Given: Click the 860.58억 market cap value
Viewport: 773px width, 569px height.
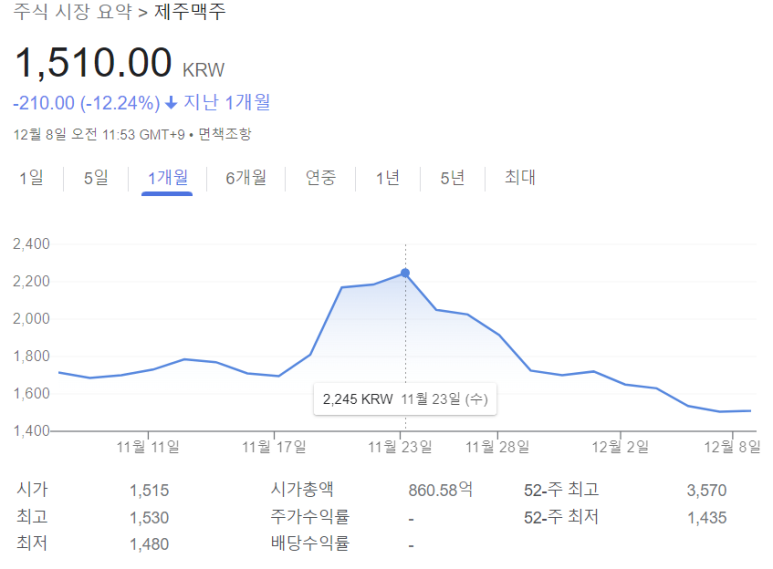Looking at the screenshot, I should (440, 490).
